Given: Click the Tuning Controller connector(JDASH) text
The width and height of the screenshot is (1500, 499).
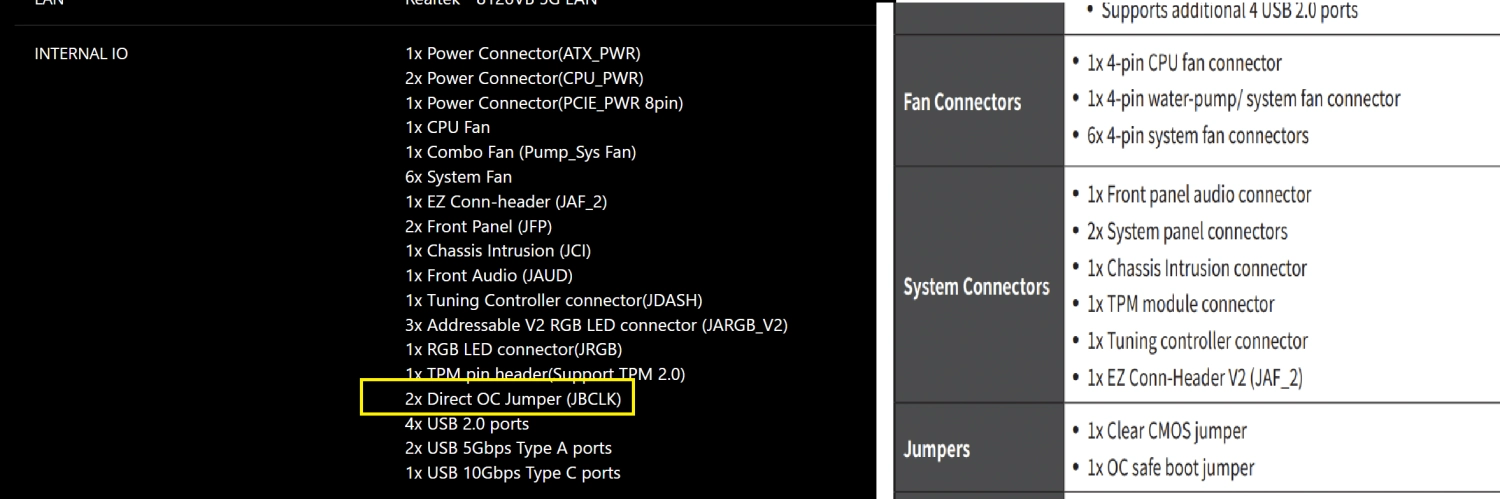Looking at the screenshot, I should (553, 300).
